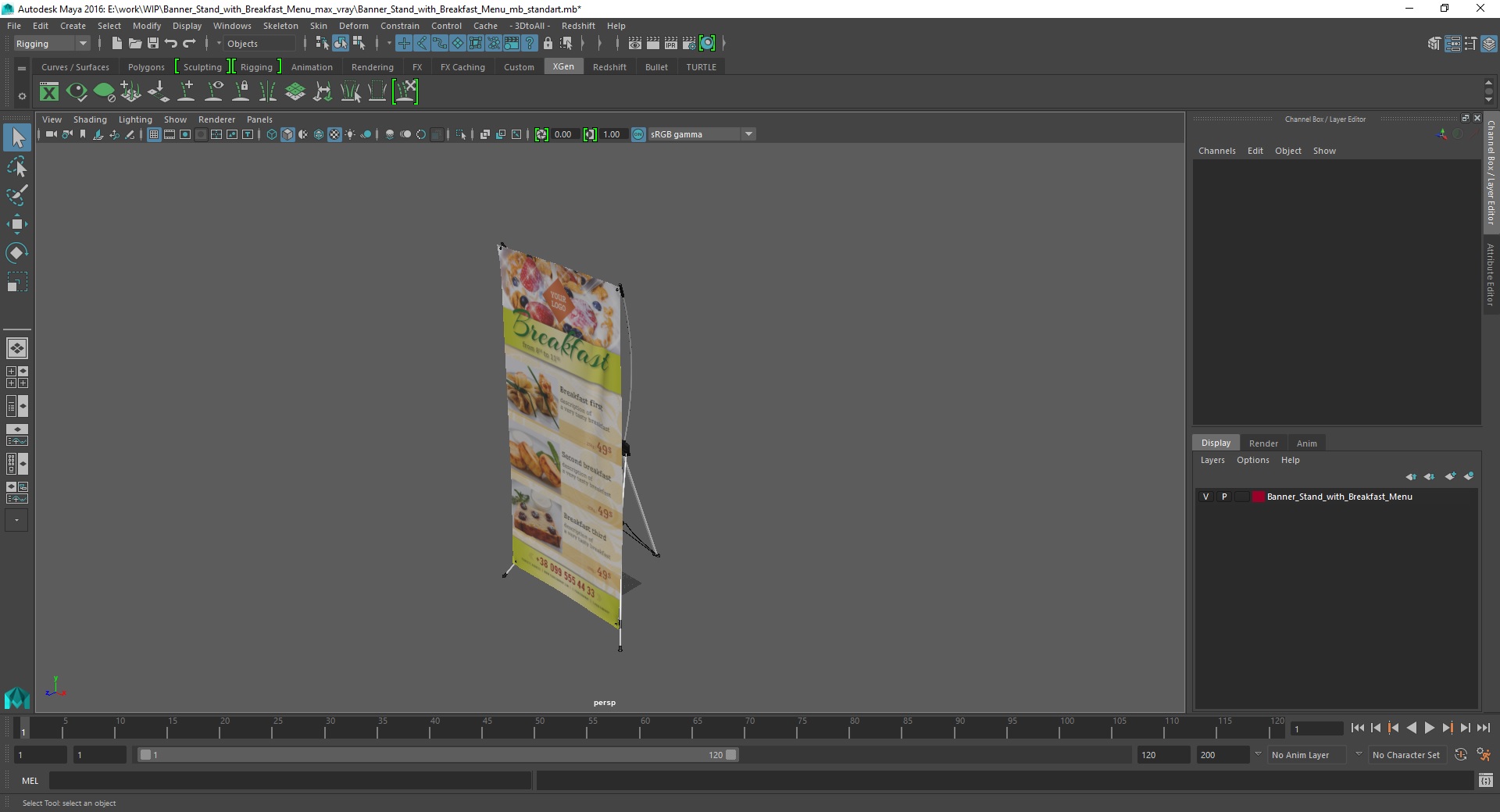This screenshot has width=1500, height=812.
Task: Click XGen preview eye icon
Action: pyautogui.click(x=77, y=92)
